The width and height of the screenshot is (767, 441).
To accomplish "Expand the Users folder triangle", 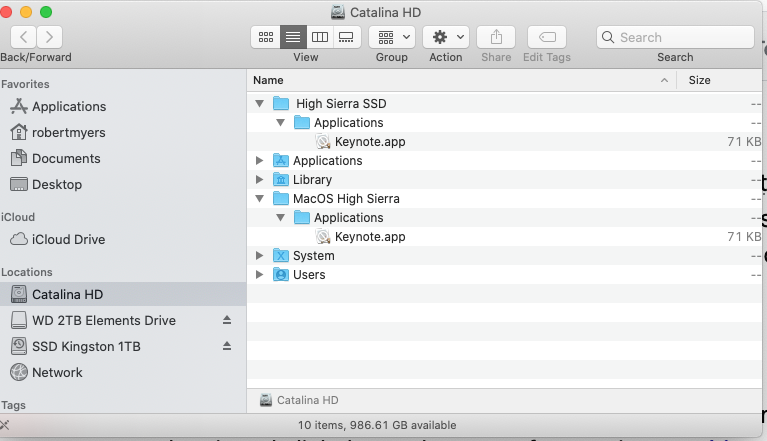I will click(x=260, y=275).
